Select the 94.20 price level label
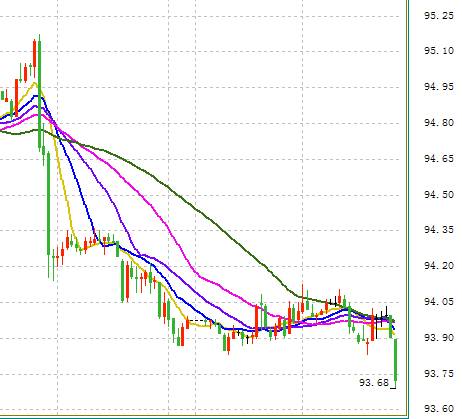This screenshot has width=462, height=419. (x=439, y=266)
